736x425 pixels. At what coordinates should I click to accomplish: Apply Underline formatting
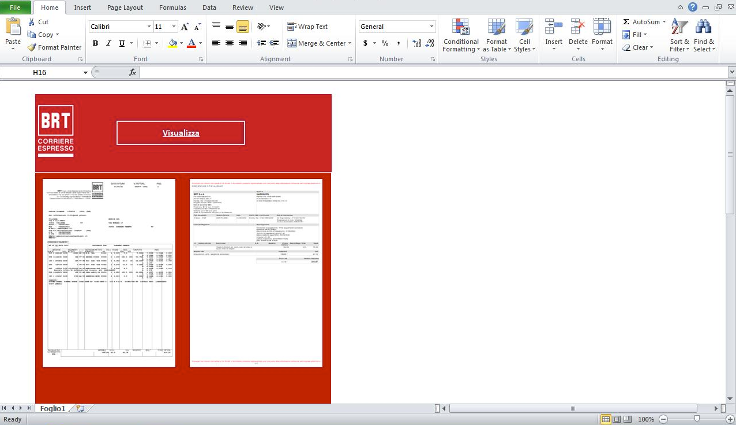point(122,43)
